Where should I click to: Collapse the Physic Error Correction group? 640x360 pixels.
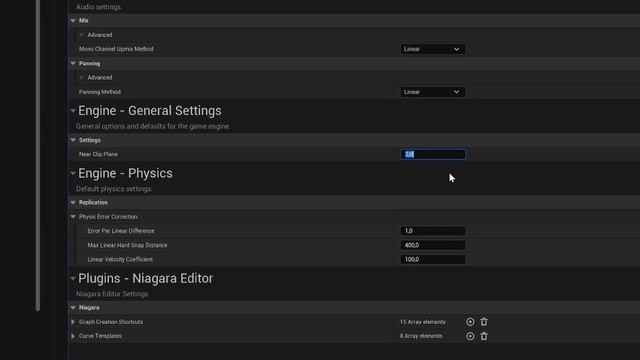73,216
